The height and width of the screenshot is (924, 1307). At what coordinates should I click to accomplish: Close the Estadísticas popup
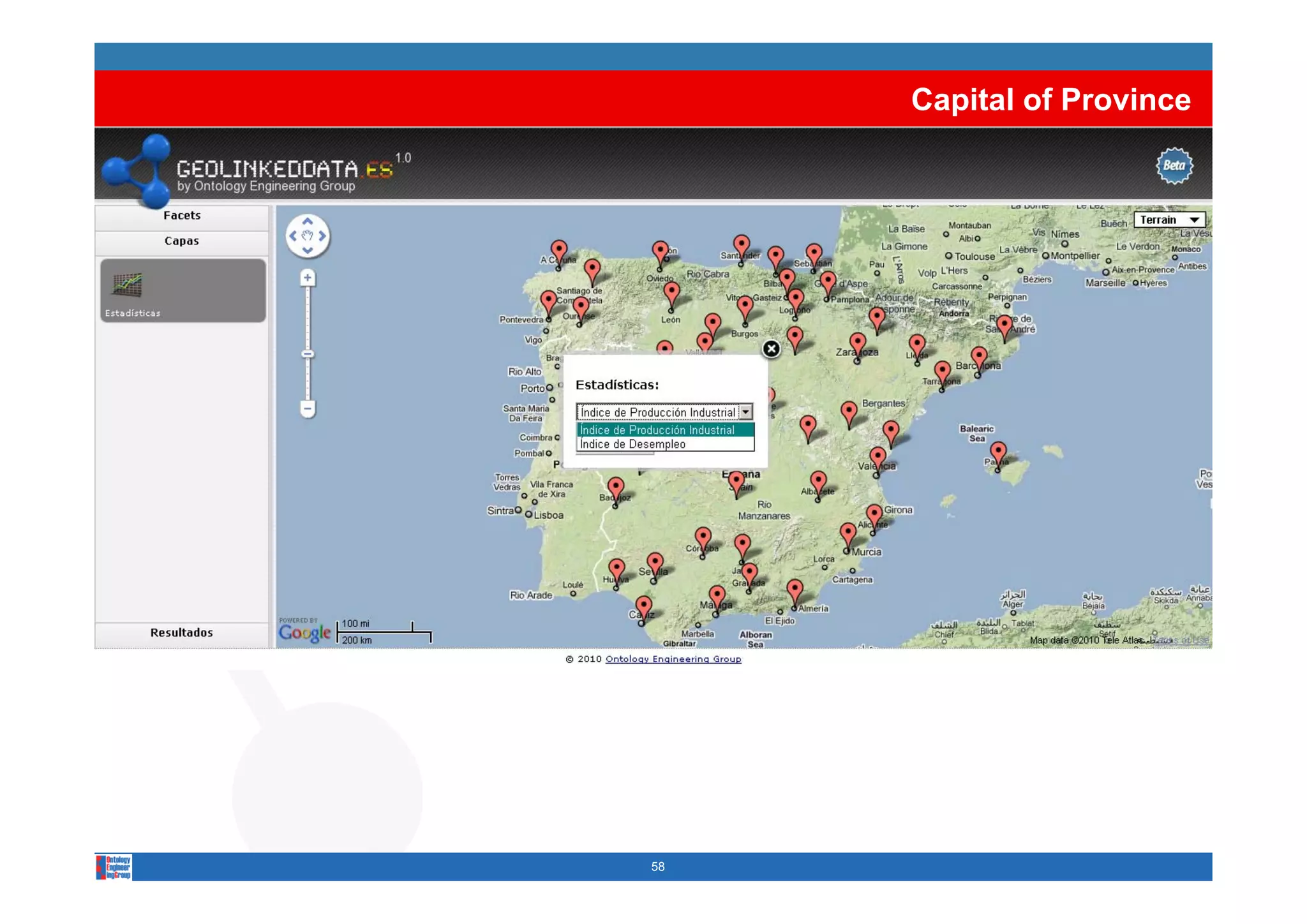point(771,349)
